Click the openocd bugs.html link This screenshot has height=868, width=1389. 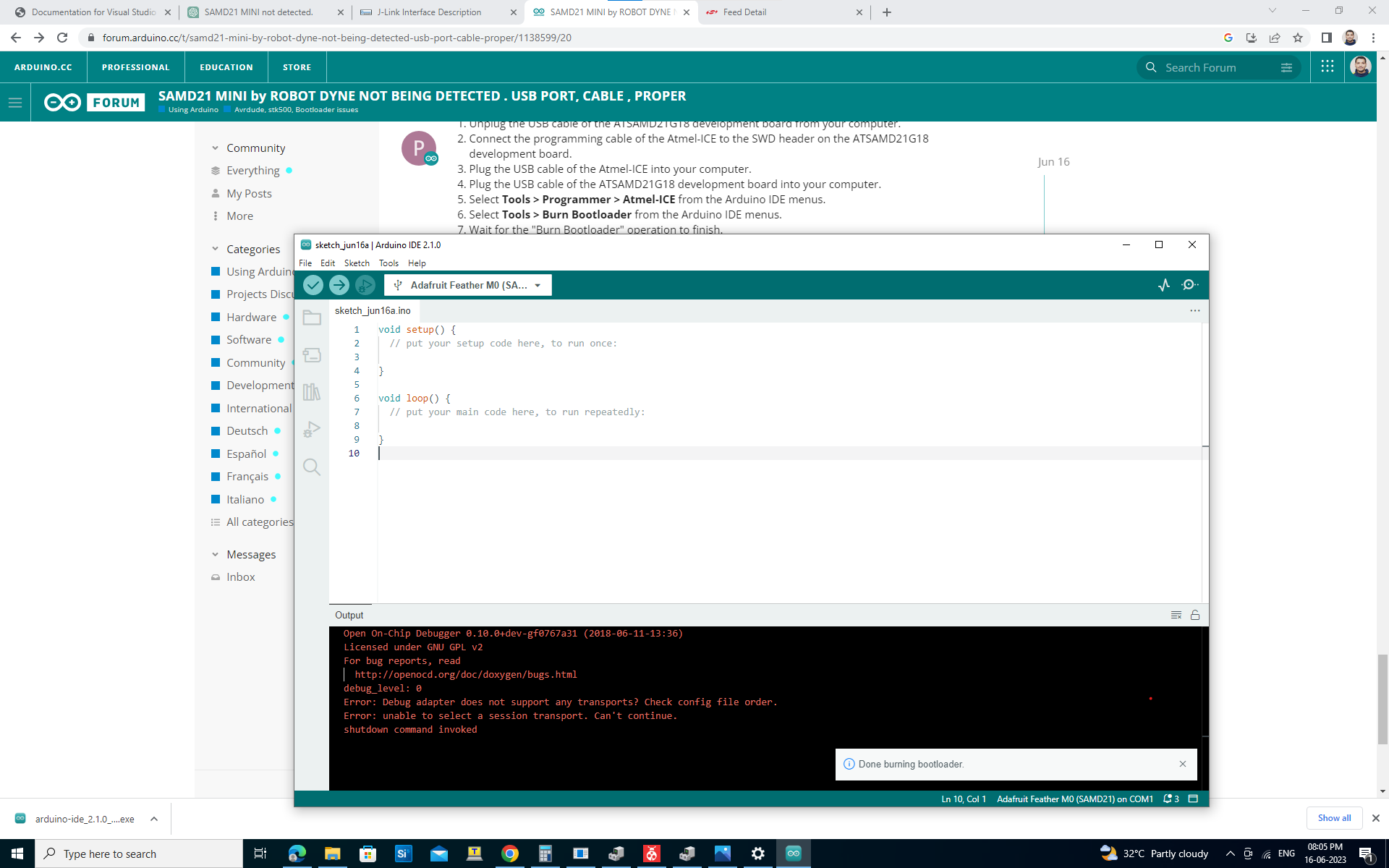click(466, 674)
